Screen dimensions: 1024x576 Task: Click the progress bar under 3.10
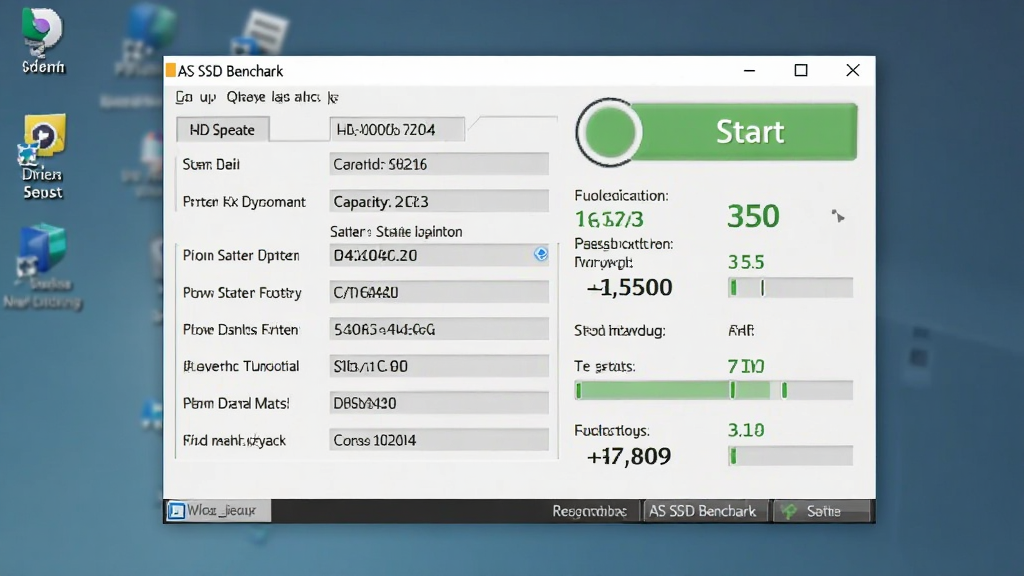790,456
